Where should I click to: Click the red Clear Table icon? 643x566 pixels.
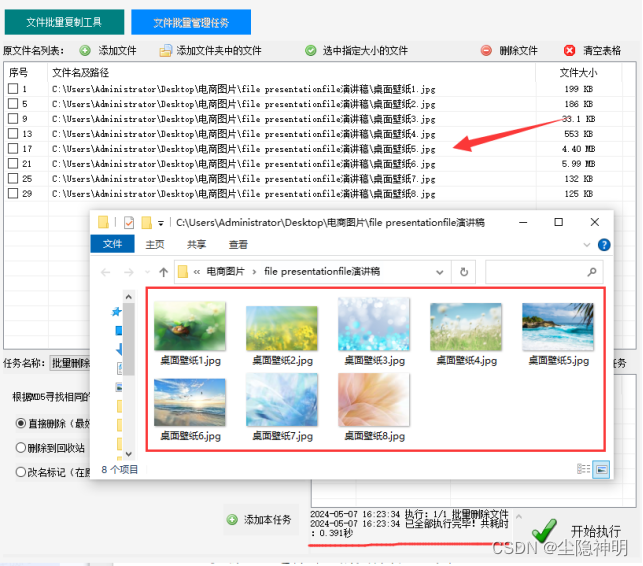(x=569, y=50)
